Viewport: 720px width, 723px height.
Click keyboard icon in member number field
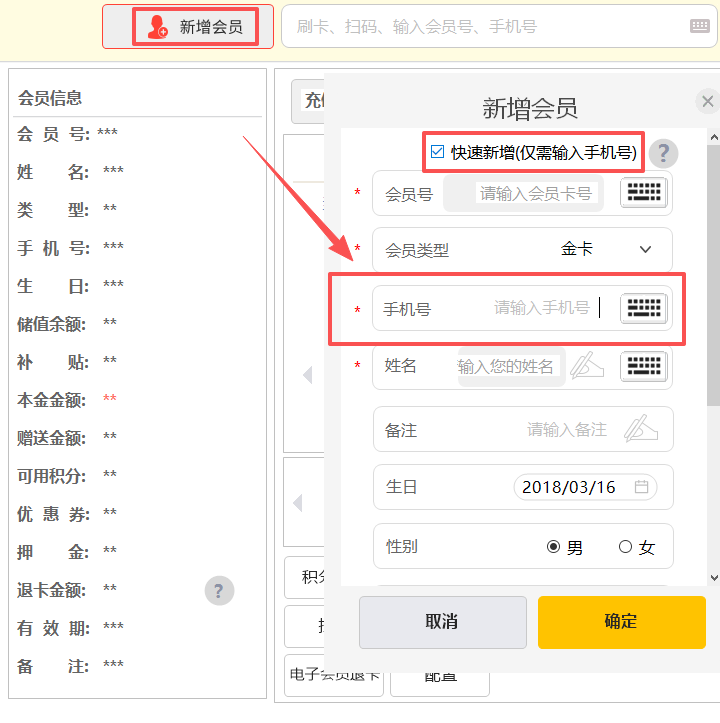(644, 193)
